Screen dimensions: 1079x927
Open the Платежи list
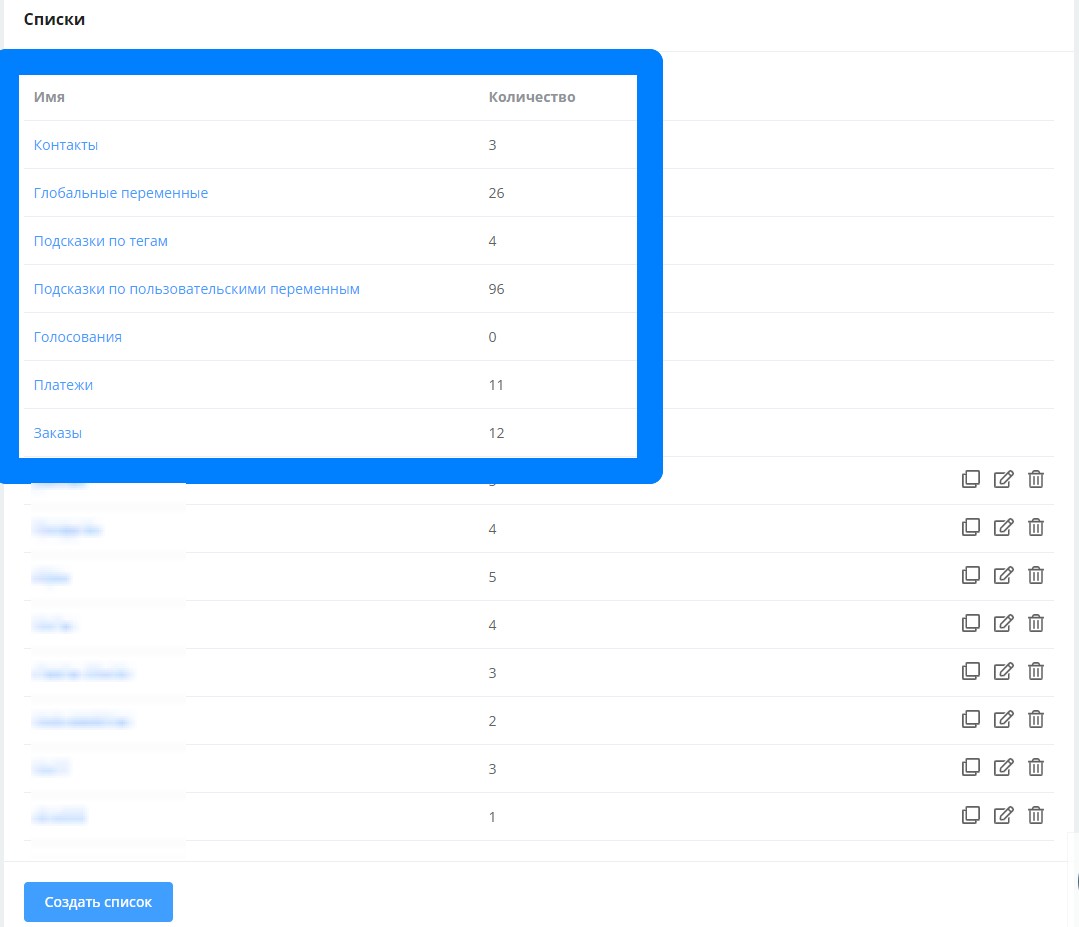point(63,385)
